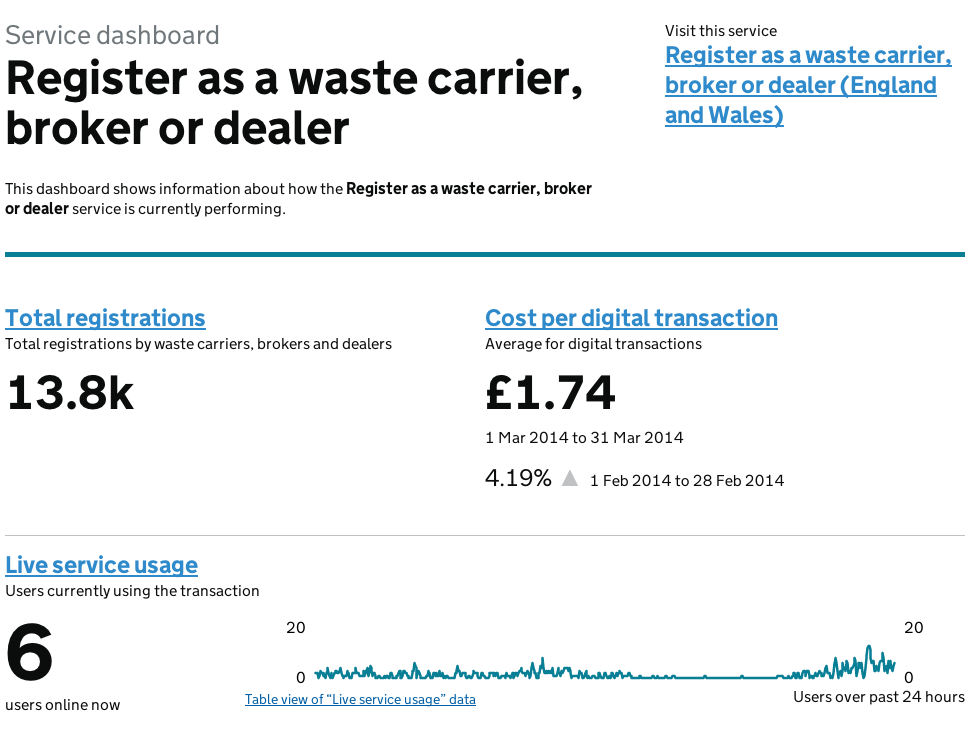
Task: Click the bold service name in the description
Action: click(468, 188)
